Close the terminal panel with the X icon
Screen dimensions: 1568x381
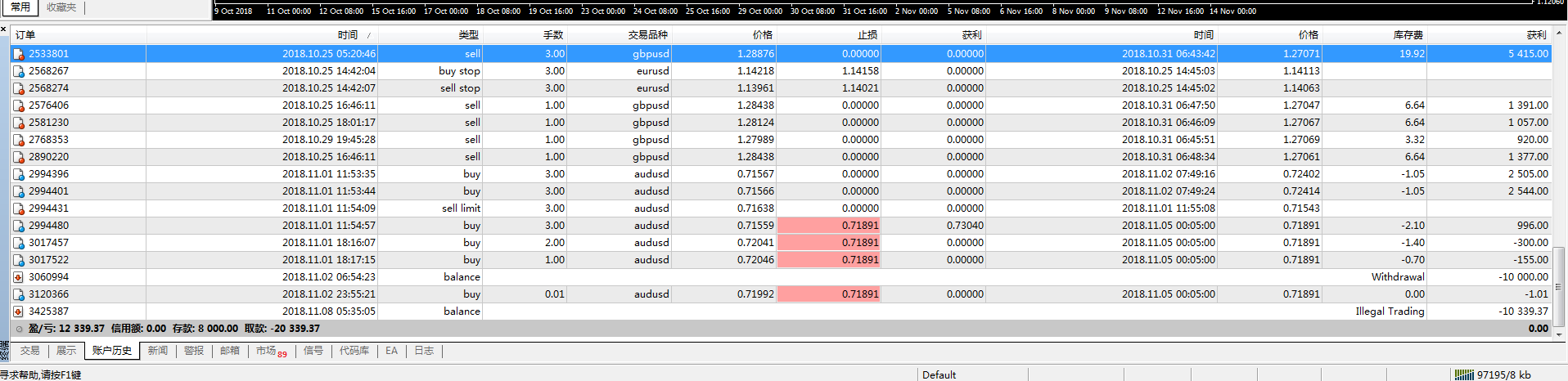[x=4, y=29]
